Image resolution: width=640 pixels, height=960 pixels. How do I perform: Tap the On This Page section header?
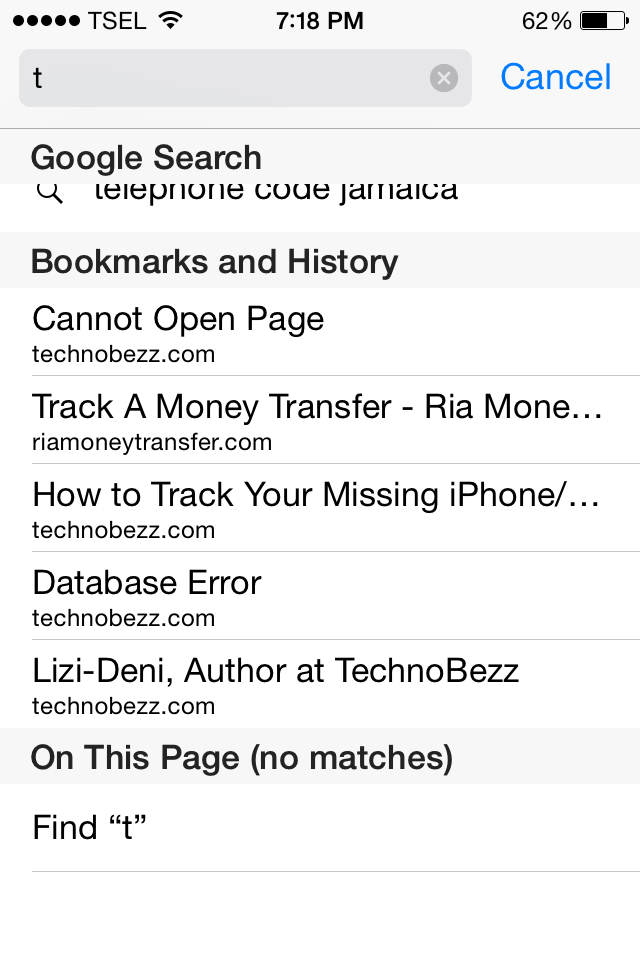pyautogui.click(x=243, y=757)
